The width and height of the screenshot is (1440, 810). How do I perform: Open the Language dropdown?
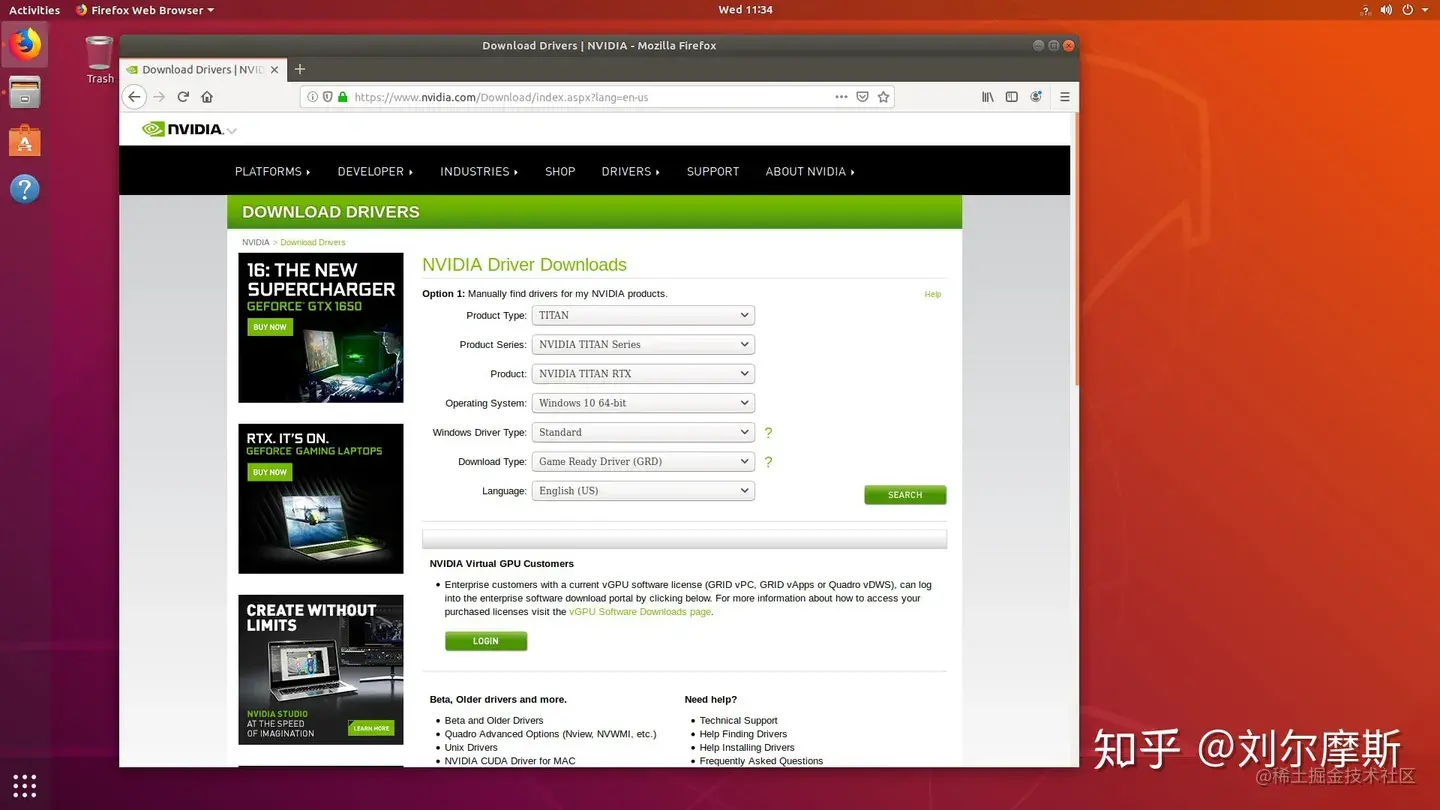(643, 491)
